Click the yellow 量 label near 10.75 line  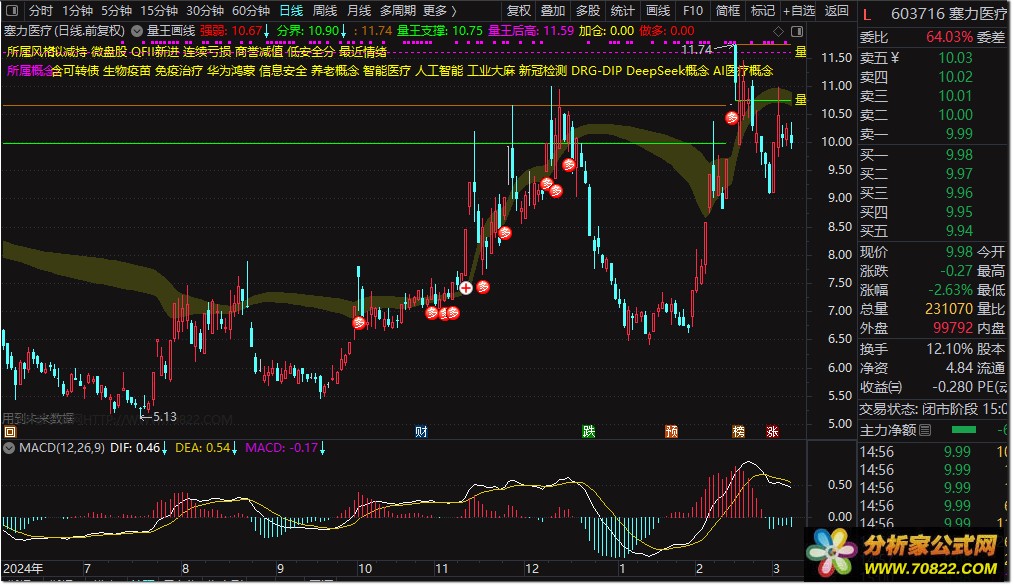[800, 100]
